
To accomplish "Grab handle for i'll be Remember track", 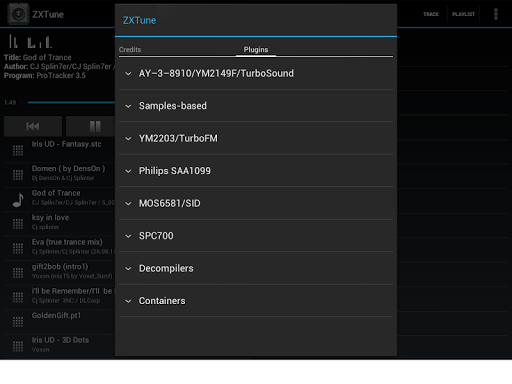I will coord(18,297).
